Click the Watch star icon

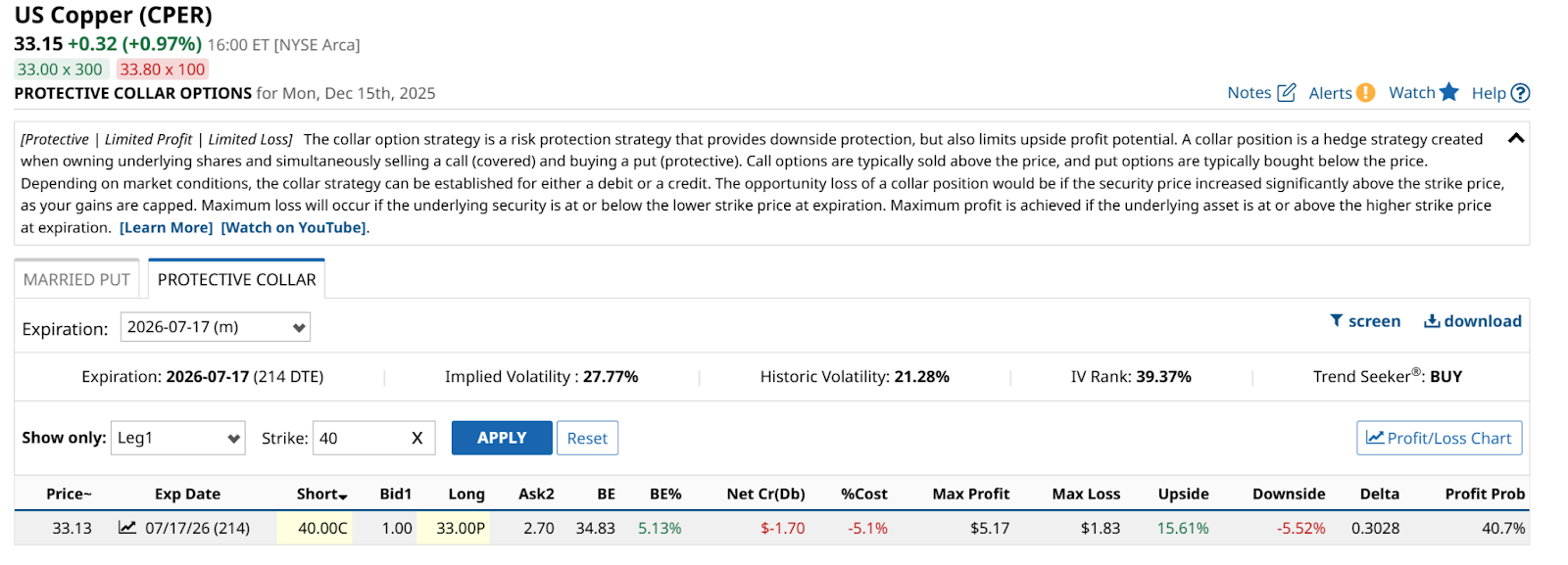point(1449,92)
